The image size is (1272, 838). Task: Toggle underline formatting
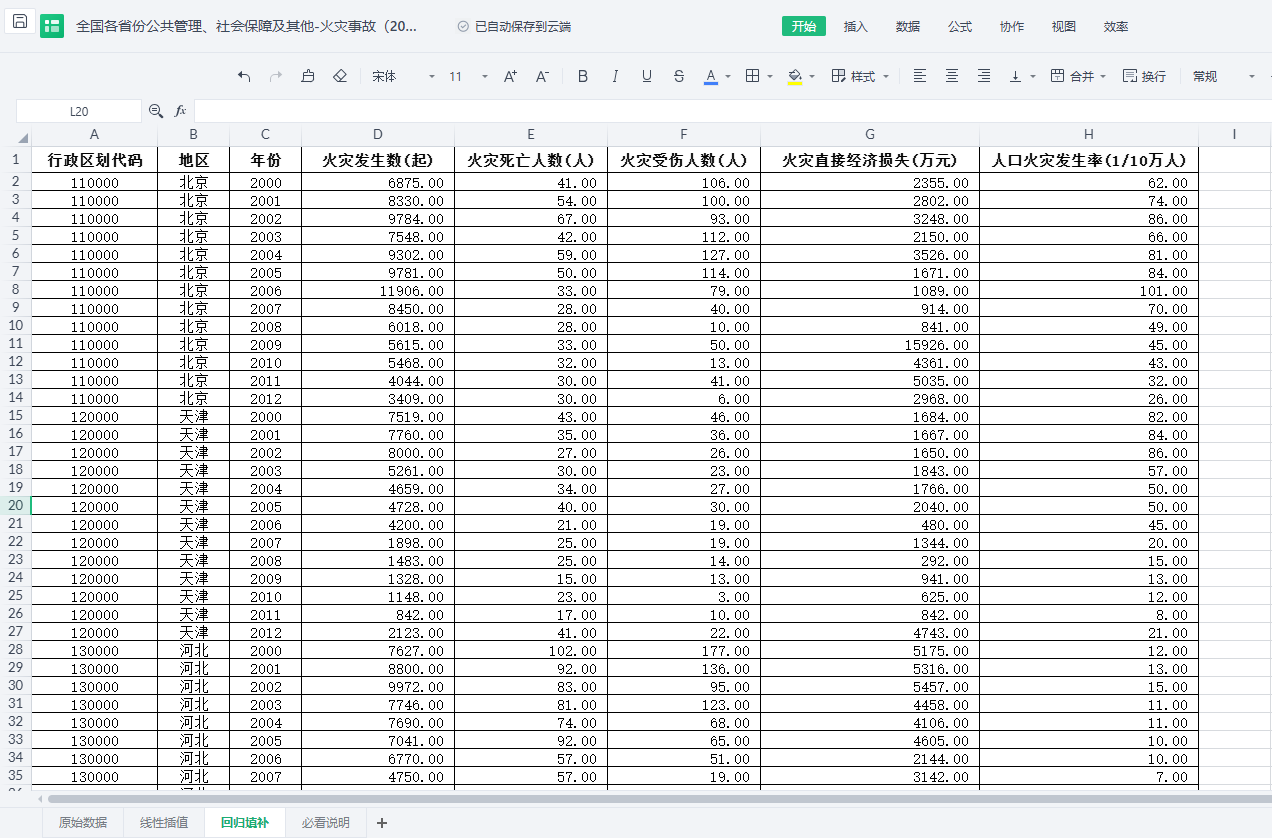tap(647, 76)
